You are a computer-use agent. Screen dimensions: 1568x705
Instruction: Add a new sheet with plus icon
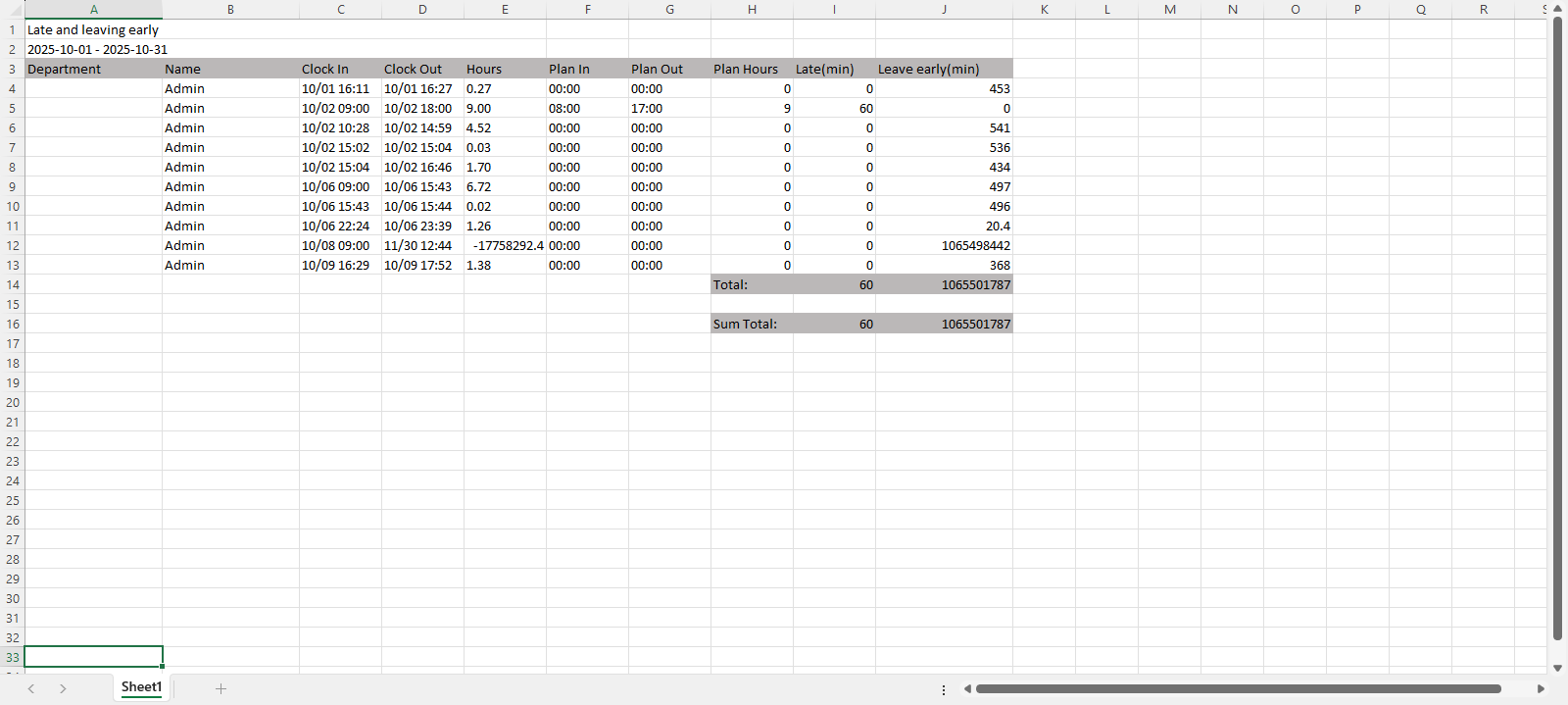[x=220, y=688]
